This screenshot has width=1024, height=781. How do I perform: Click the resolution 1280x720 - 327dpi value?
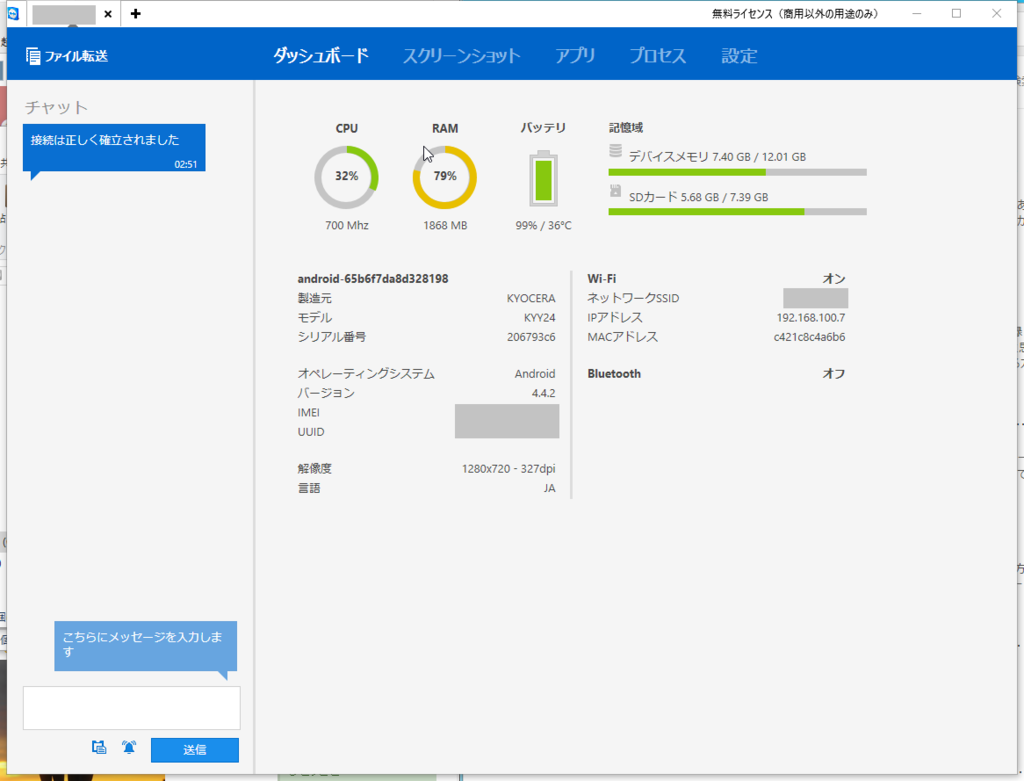coord(509,469)
